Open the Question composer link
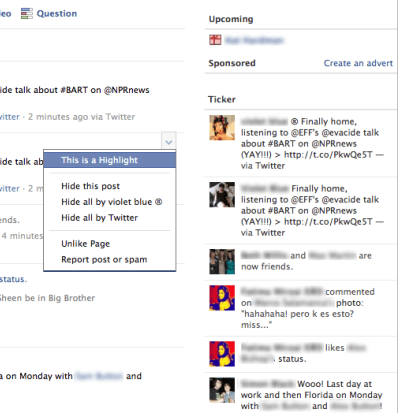 pyautogui.click(x=57, y=14)
